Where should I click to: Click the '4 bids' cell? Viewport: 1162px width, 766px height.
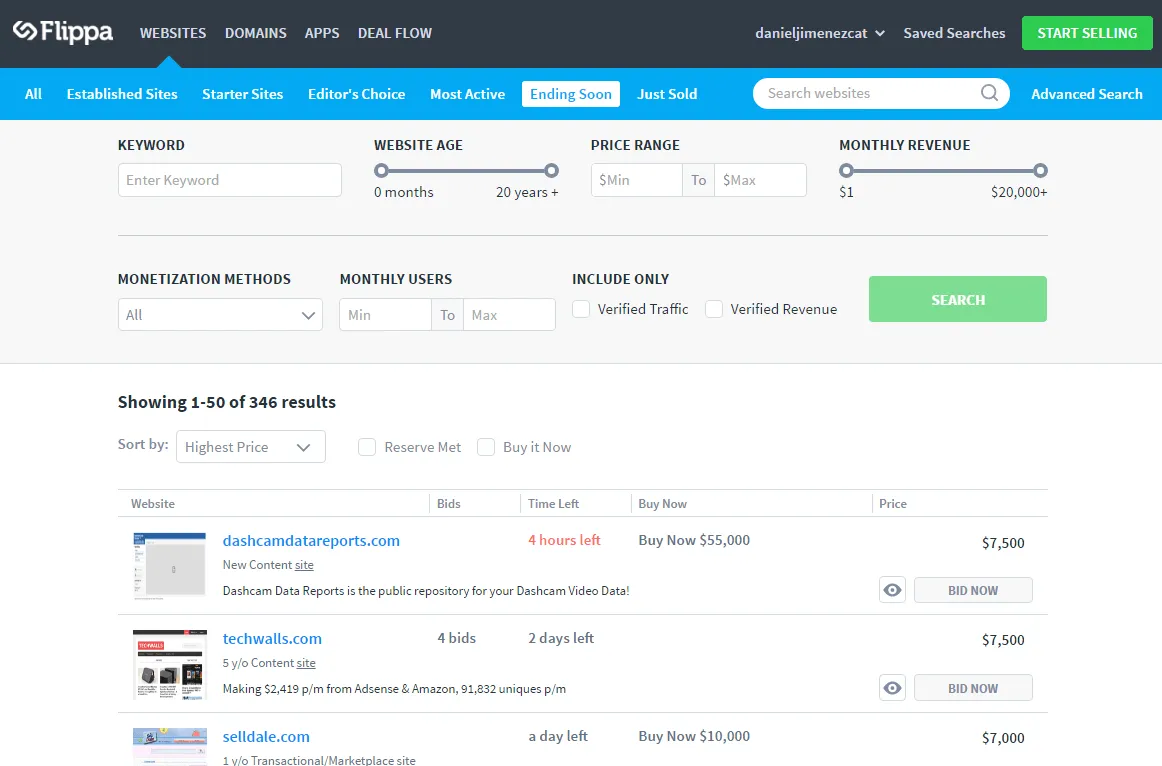click(x=456, y=638)
